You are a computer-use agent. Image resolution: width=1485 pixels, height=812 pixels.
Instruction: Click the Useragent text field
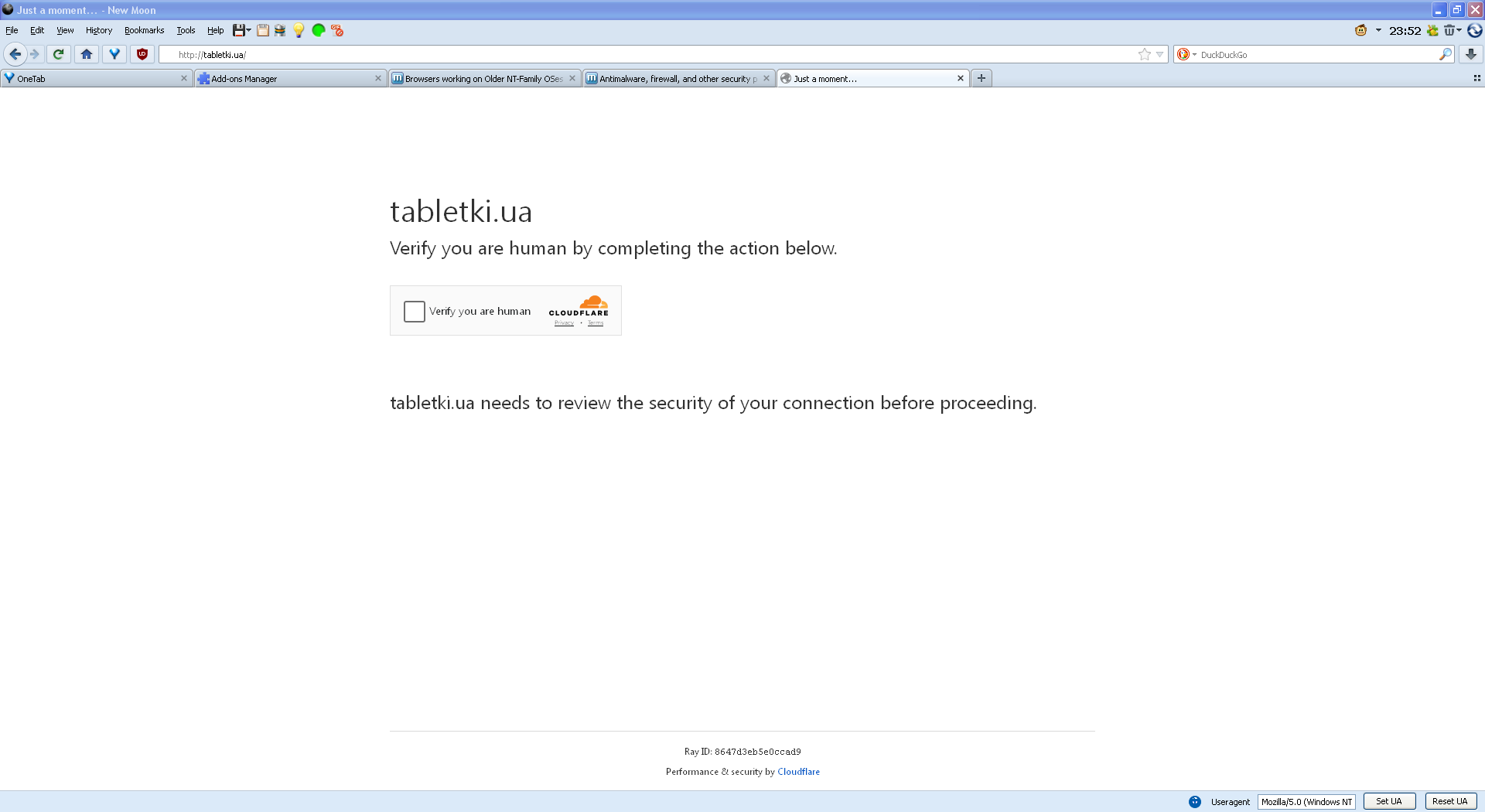1306,802
